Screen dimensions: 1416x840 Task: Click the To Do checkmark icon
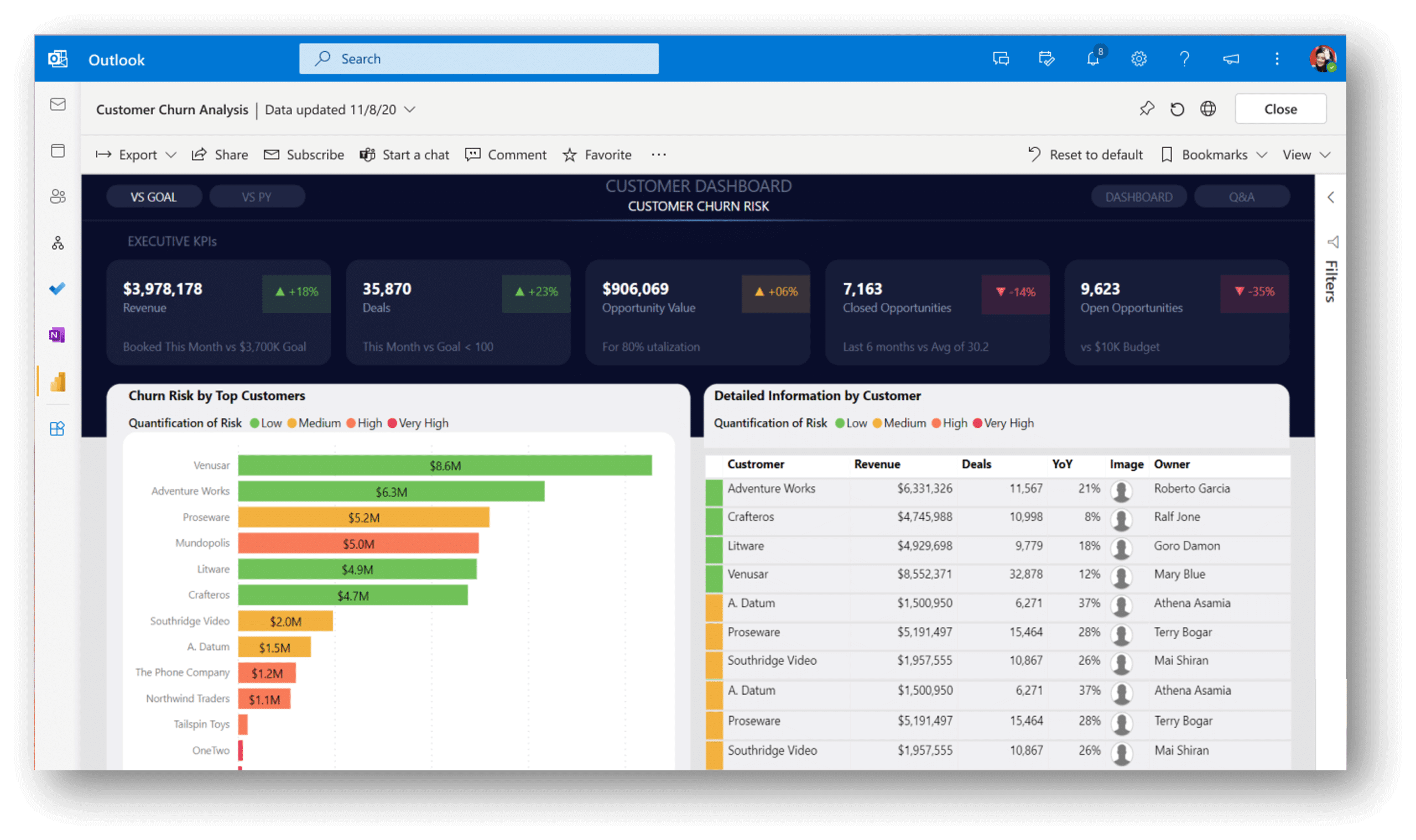pyautogui.click(x=57, y=289)
